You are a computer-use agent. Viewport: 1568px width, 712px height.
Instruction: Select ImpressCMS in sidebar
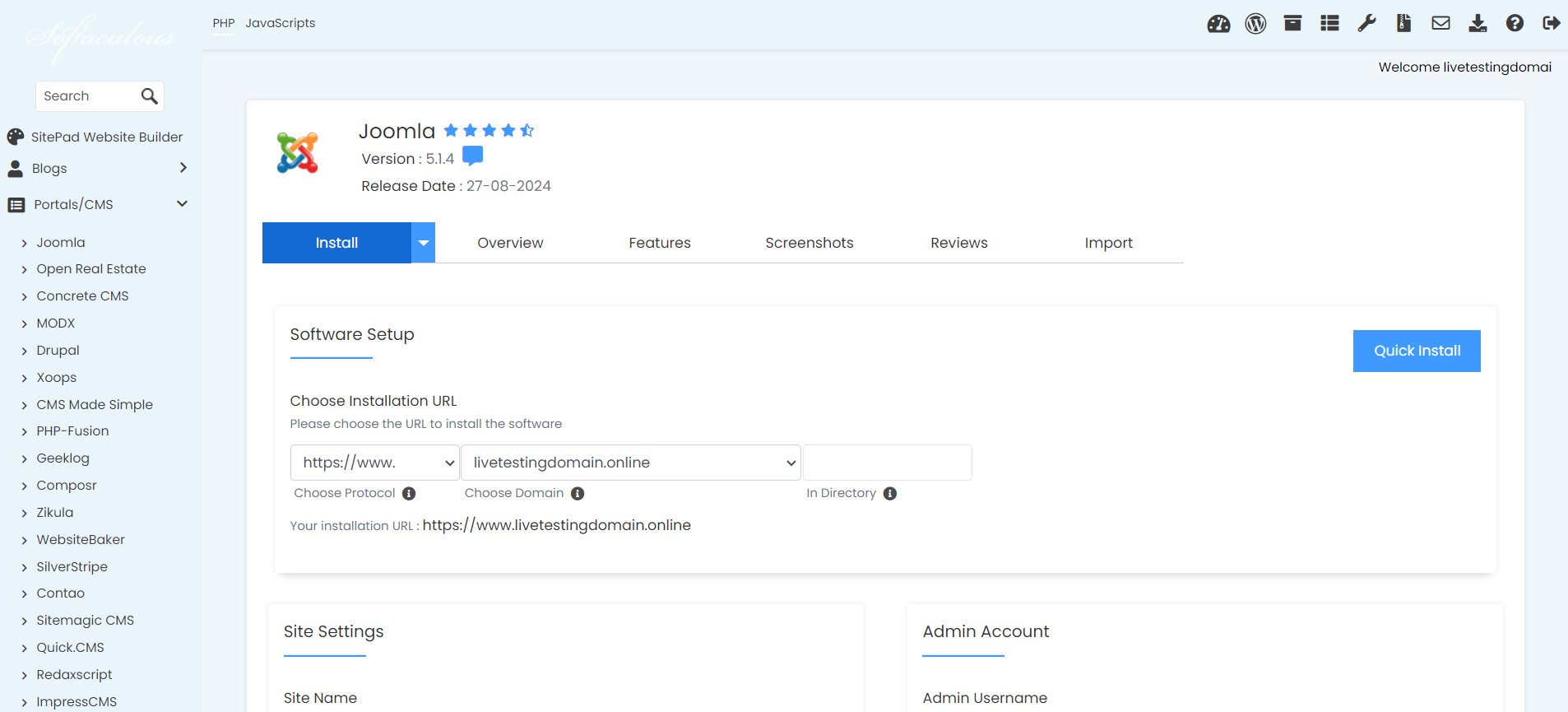pyautogui.click(x=77, y=701)
